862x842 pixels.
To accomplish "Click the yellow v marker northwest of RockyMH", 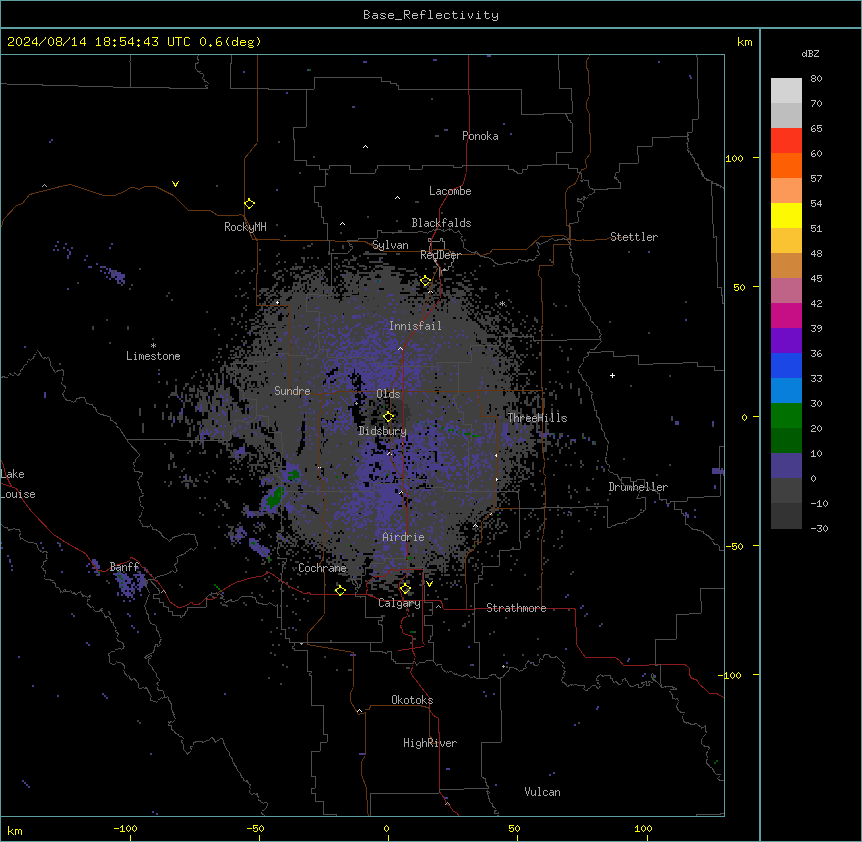I will (x=175, y=184).
